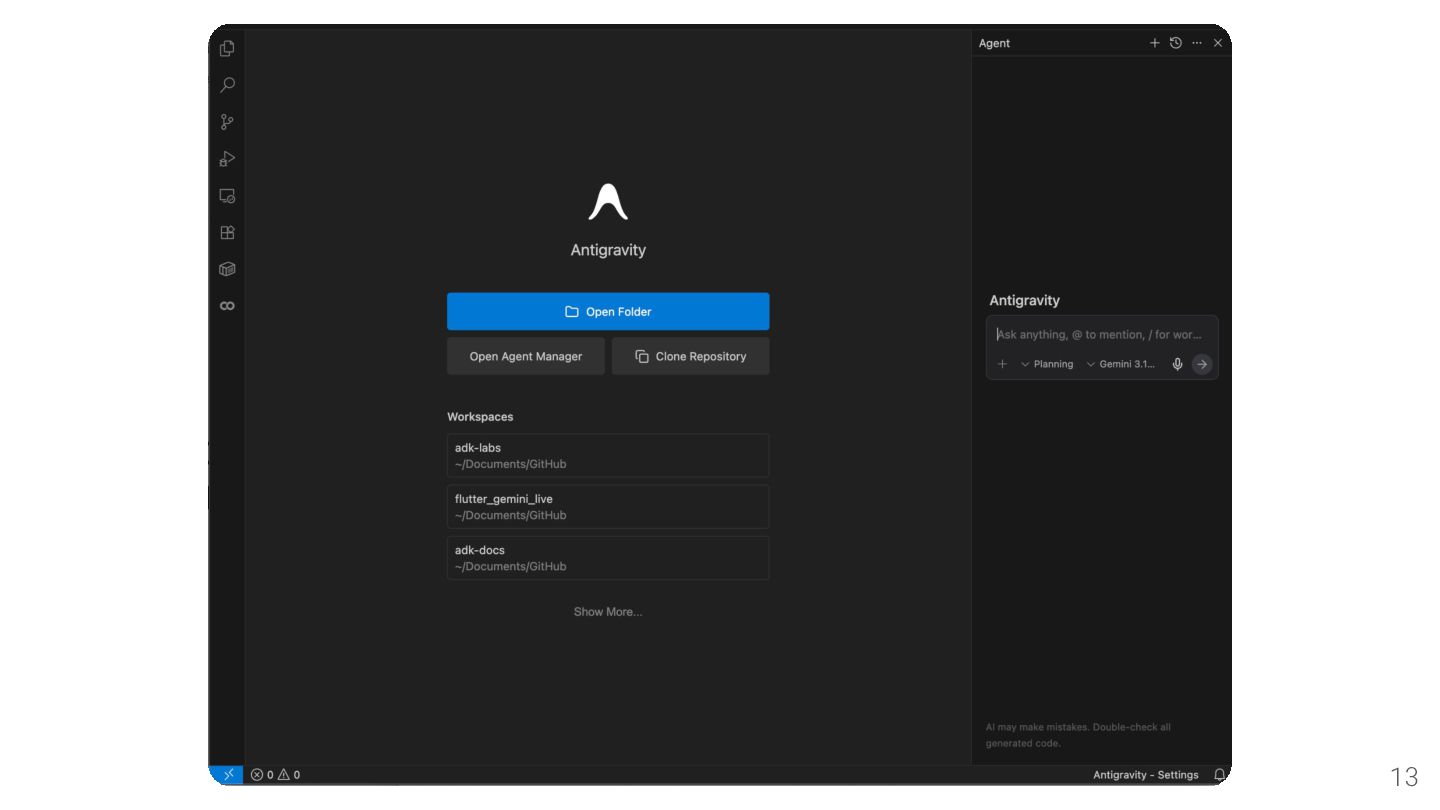Screen dimensions: 1440x810
Task: Click Show More workspaces link
Action: coord(608,612)
